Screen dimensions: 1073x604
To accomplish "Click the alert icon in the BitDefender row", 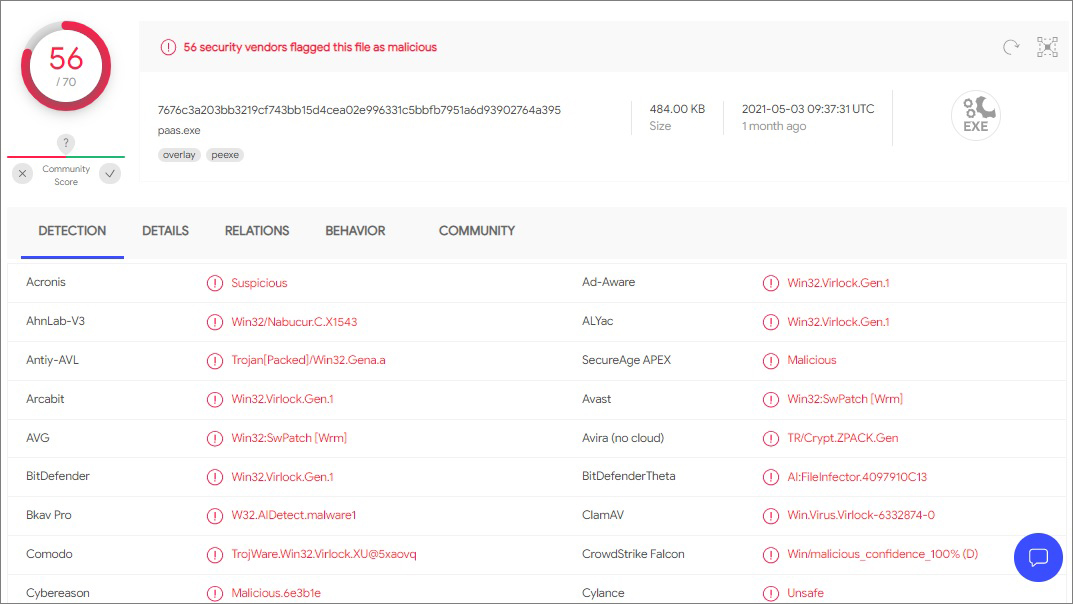I will 215,477.
